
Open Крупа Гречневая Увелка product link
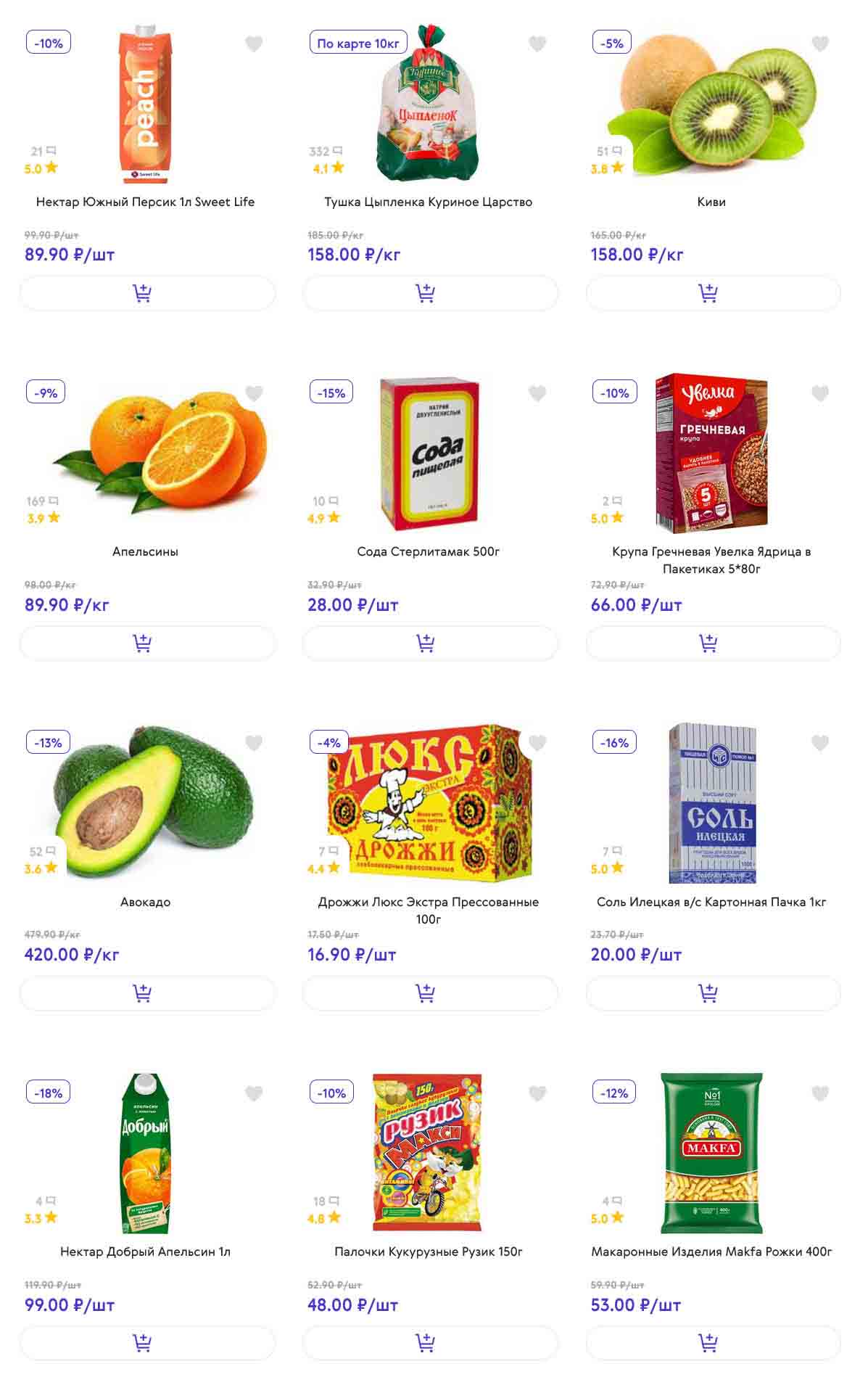(x=711, y=559)
